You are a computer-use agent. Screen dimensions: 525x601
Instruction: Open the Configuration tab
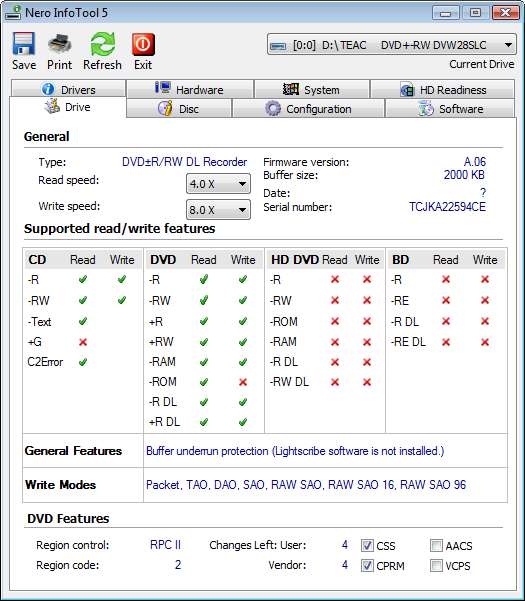coord(308,108)
